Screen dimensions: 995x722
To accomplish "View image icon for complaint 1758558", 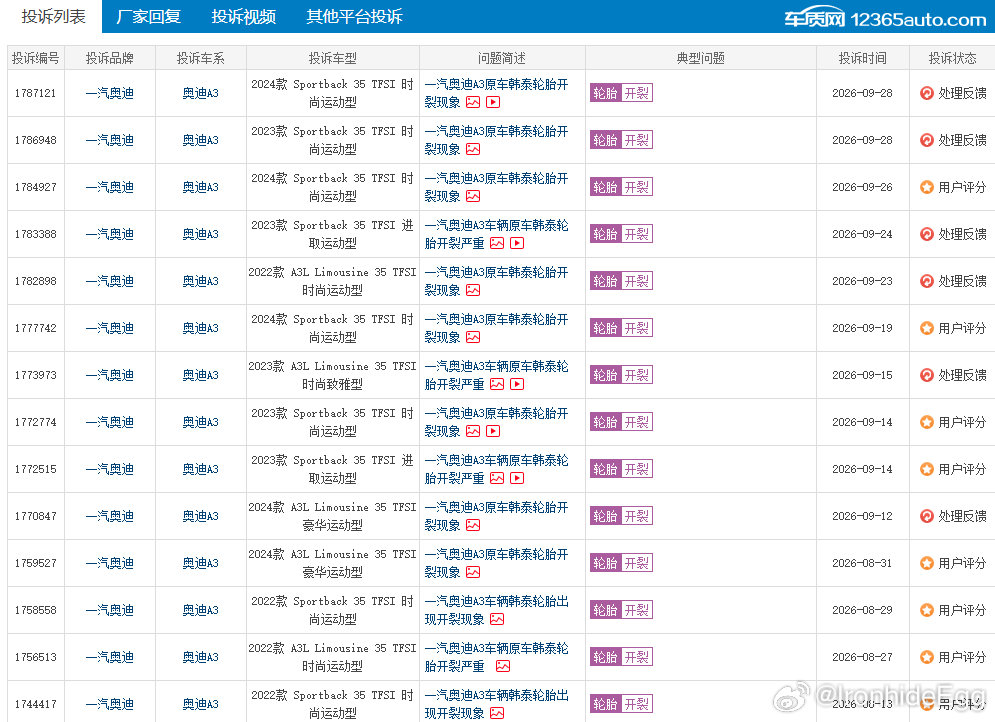I will click(x=497, y=619).
